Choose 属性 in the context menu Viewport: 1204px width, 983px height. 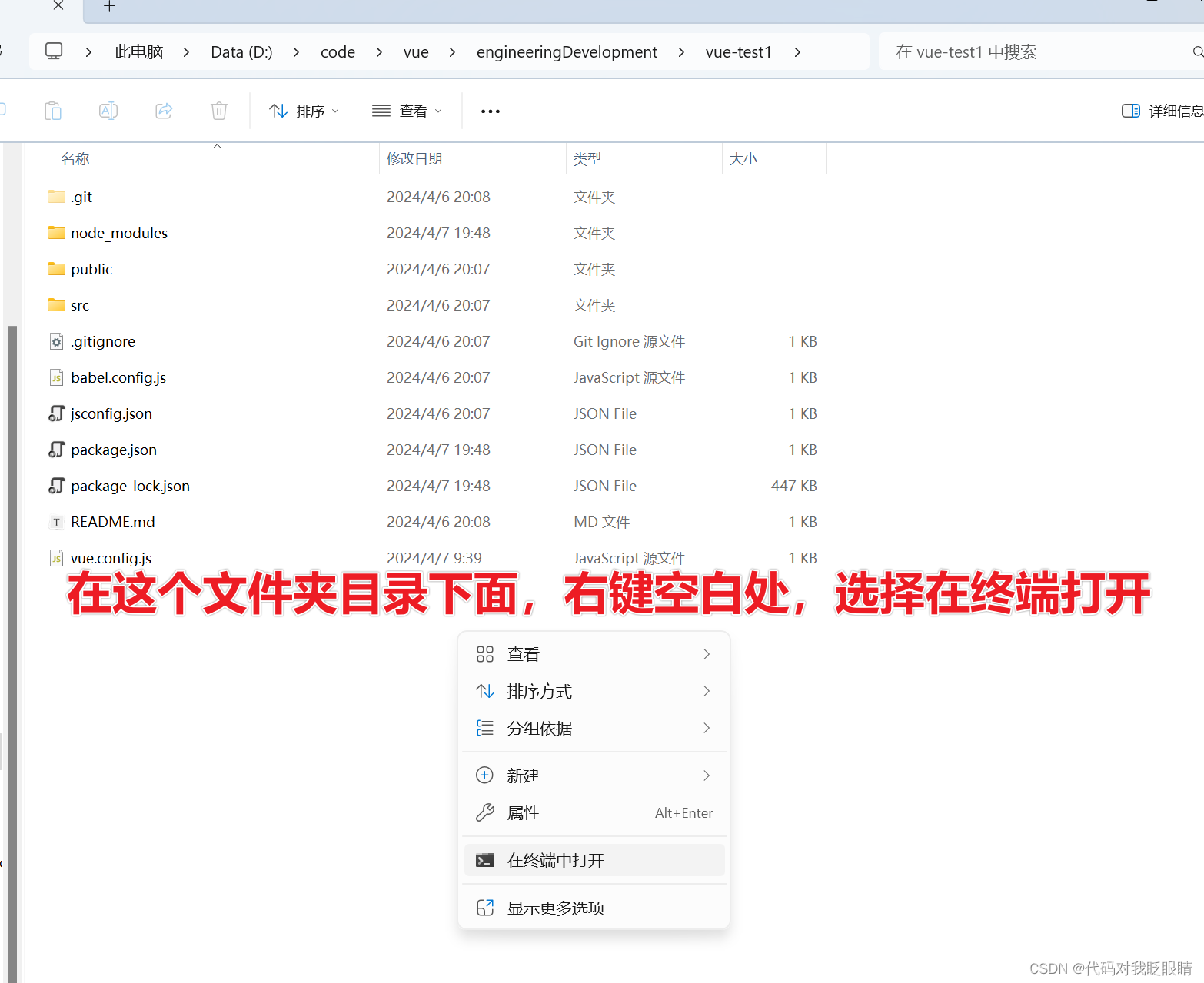(x=594, y=812)
